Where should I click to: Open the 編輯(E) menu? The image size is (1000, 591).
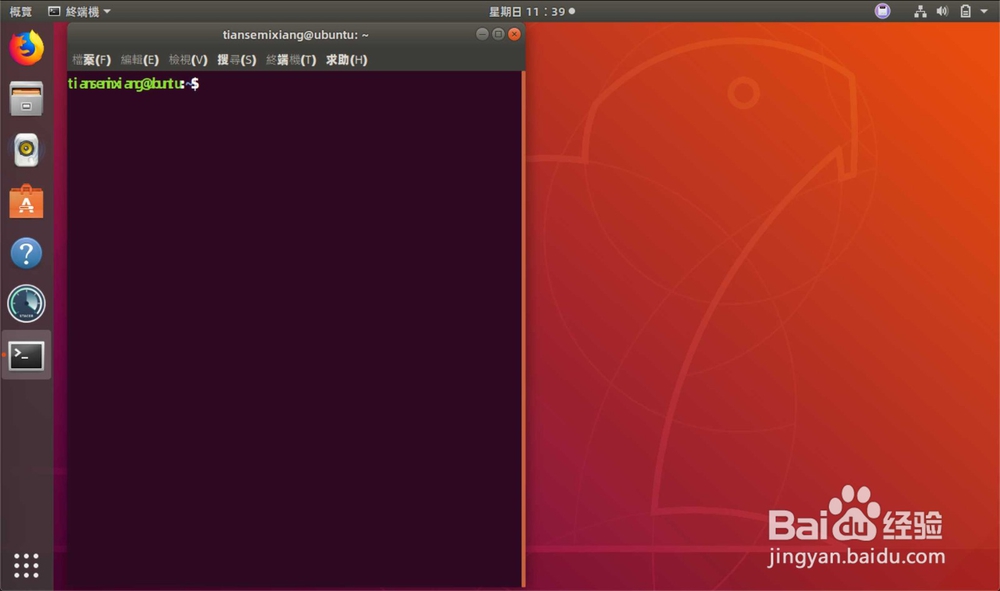tap(140, 59)
